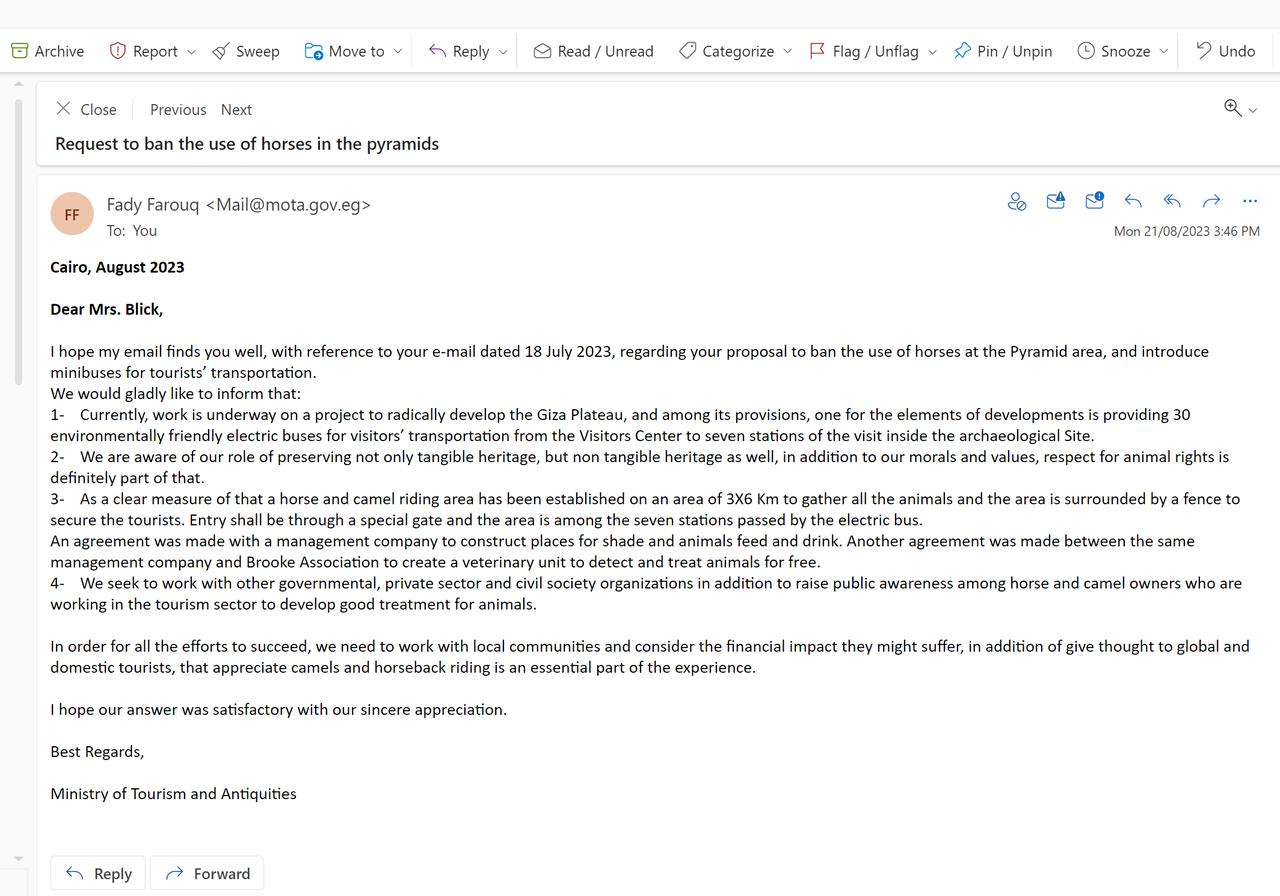Go to the Next message
This screenshot has height=896, width=1280.
click(x=236, y=110)
